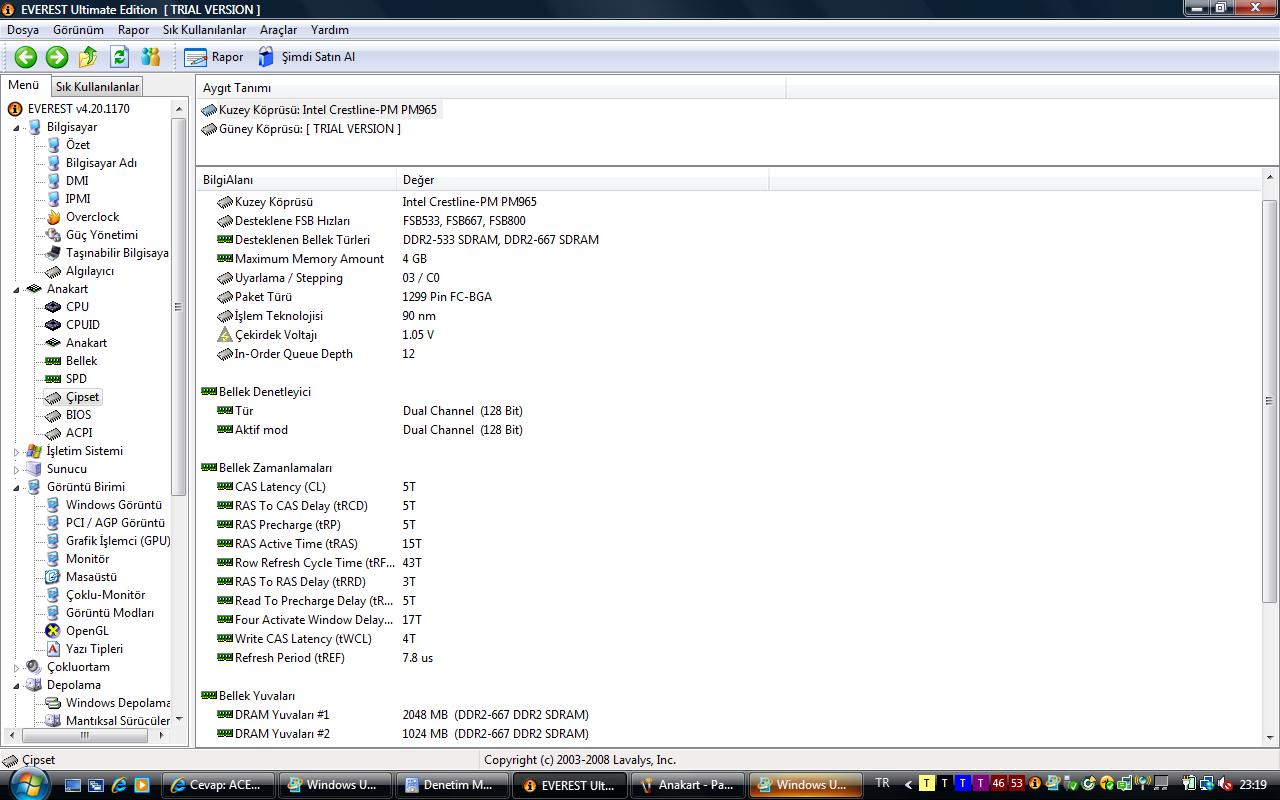Select Özet in the tree
Viewport: 1280px width, 800px height.
point(78,145)
